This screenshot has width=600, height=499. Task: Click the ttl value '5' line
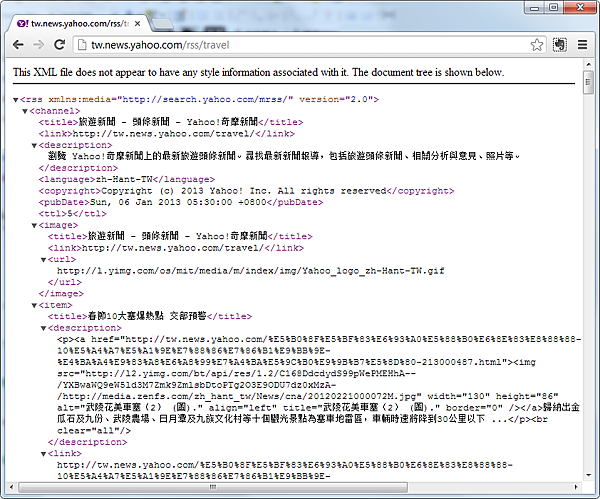pyautogui.click(x=73, y=214)
